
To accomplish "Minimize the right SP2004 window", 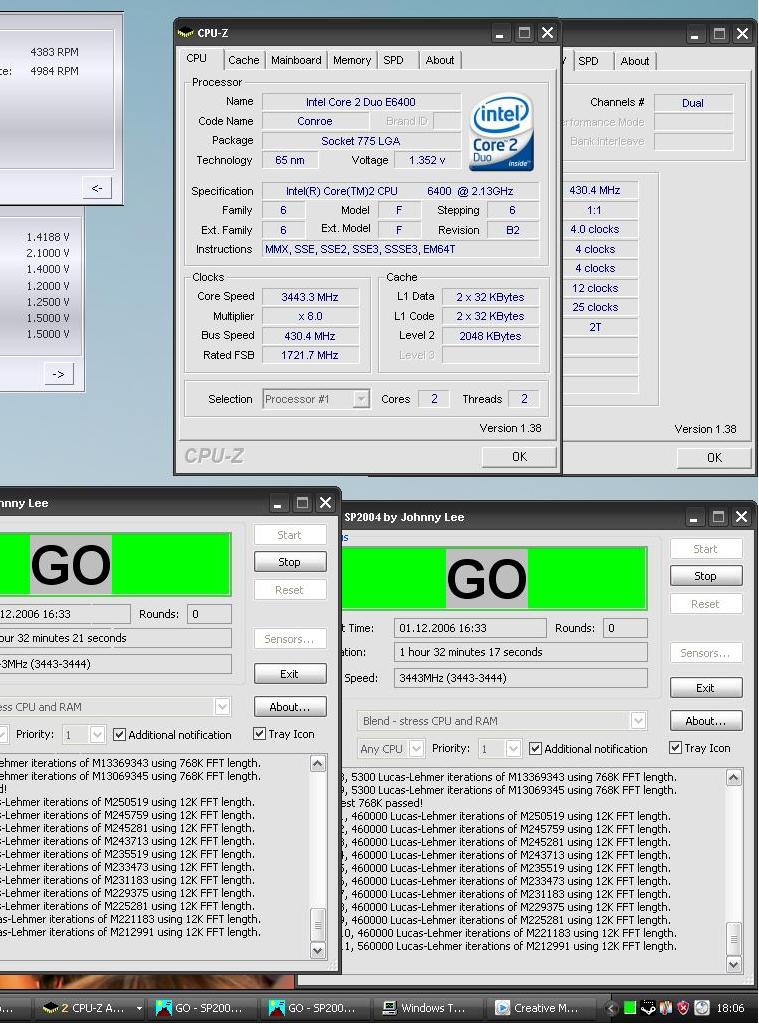I will 694,517.
